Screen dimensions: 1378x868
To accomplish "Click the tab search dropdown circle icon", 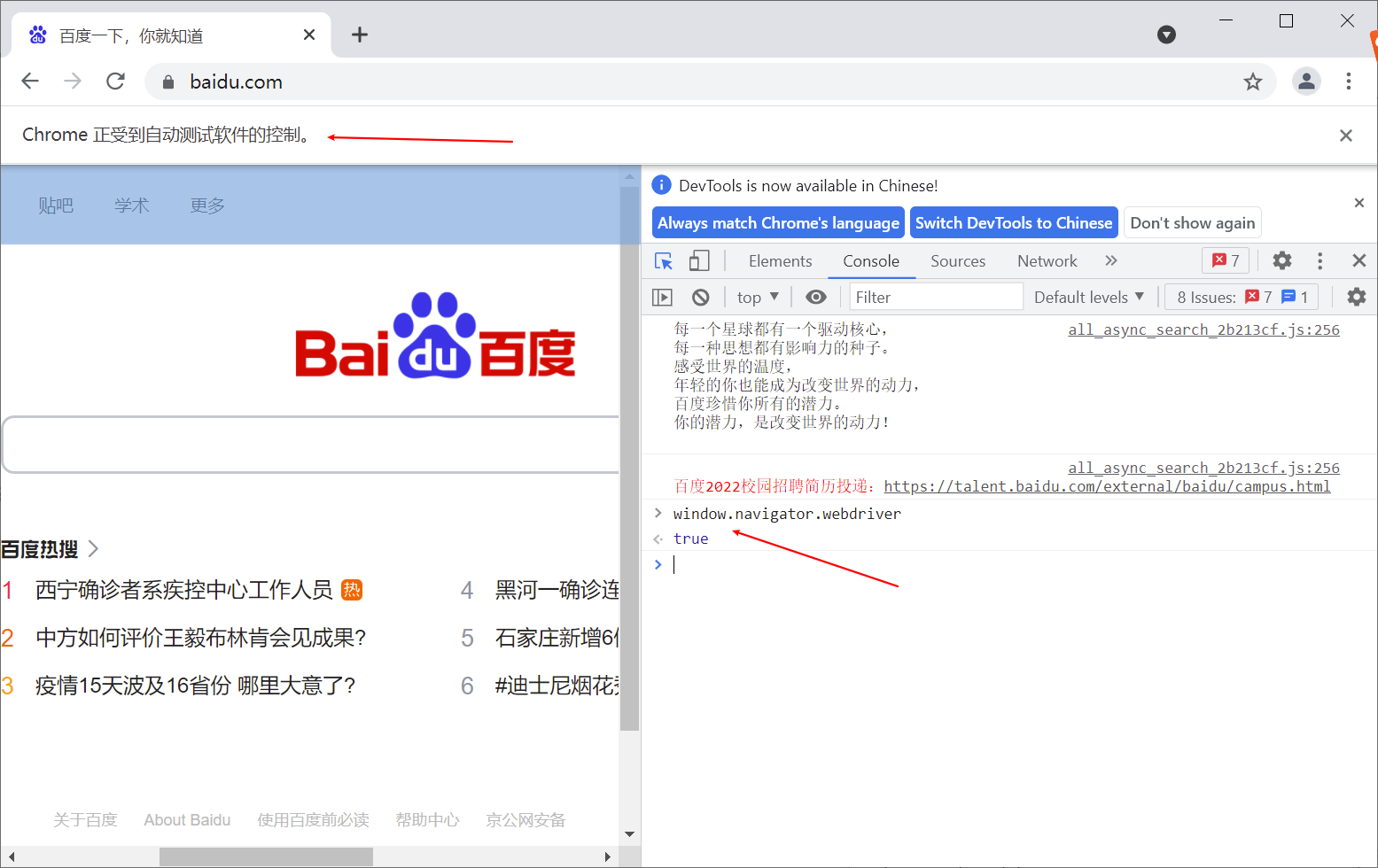I will tap(1166, 35).
